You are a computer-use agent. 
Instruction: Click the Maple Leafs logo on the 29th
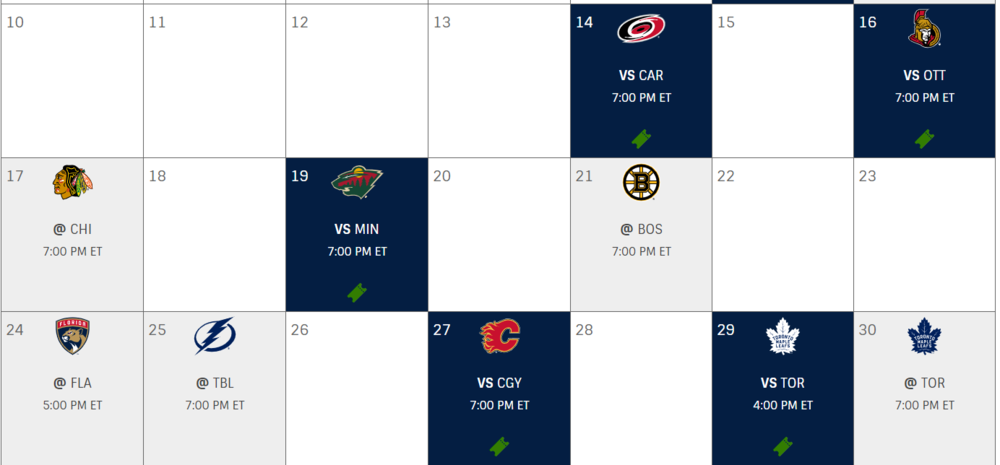coord(783,336)
